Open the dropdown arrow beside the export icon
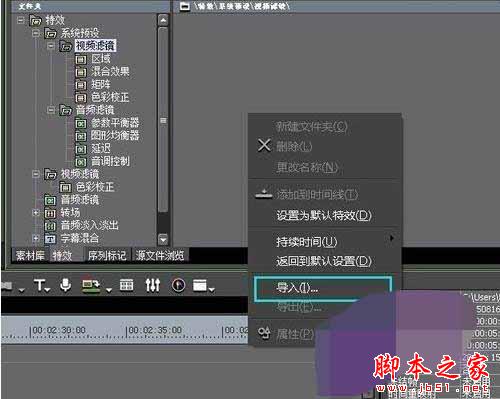Viewport: 500px width, 399px height. (109, 290)
